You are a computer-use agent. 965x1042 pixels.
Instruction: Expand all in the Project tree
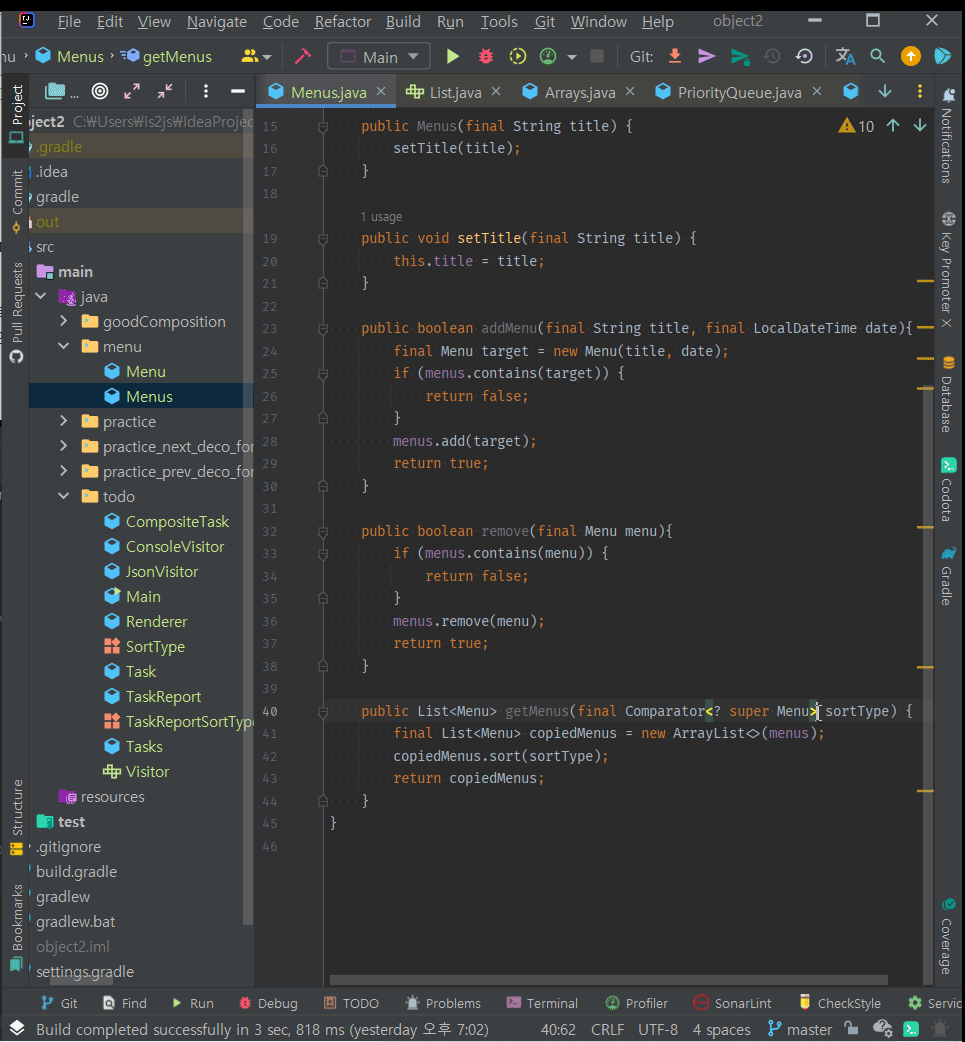pos(132,91)
